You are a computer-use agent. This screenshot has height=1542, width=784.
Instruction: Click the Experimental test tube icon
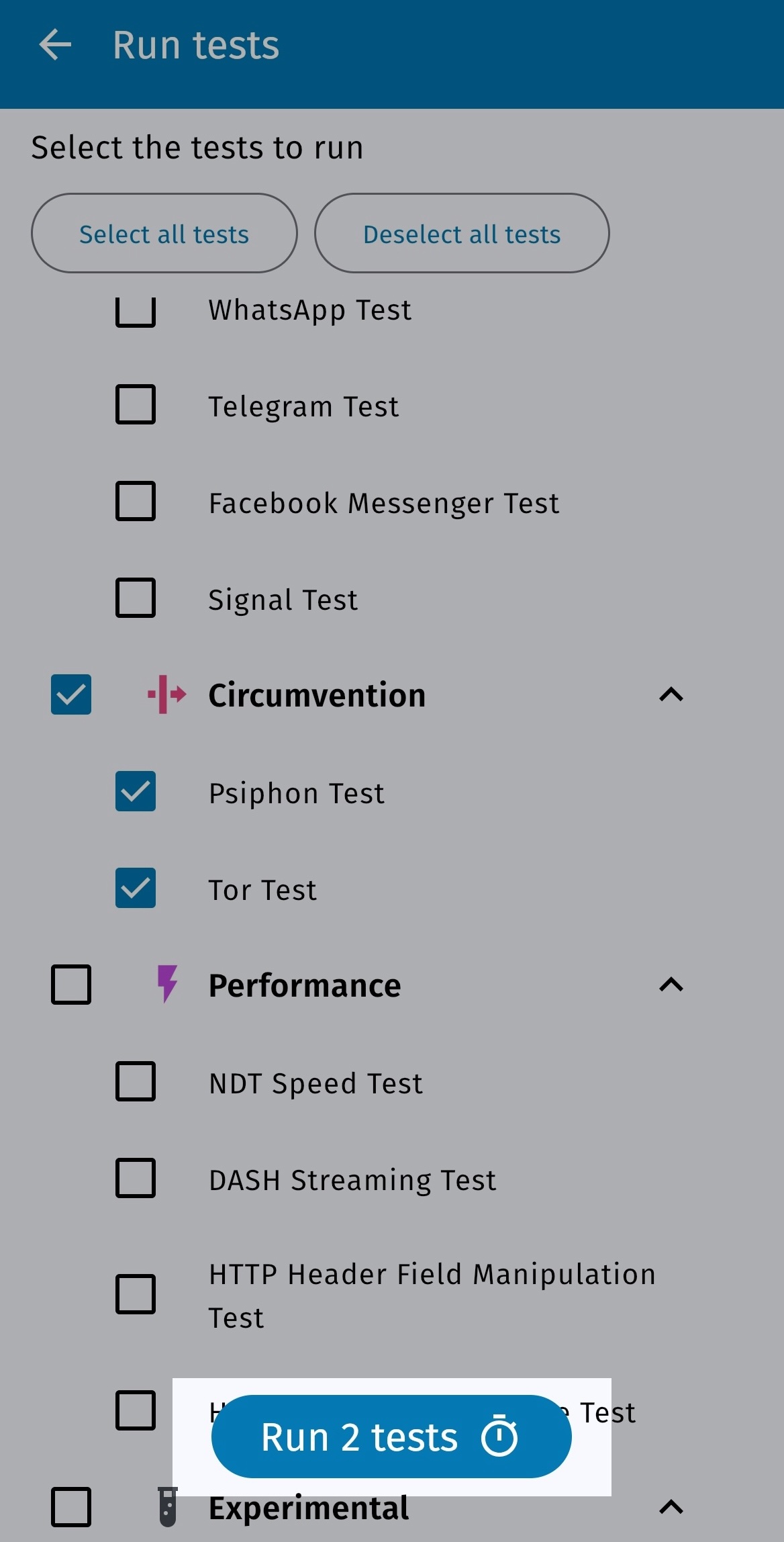(x=168, y=1507)
